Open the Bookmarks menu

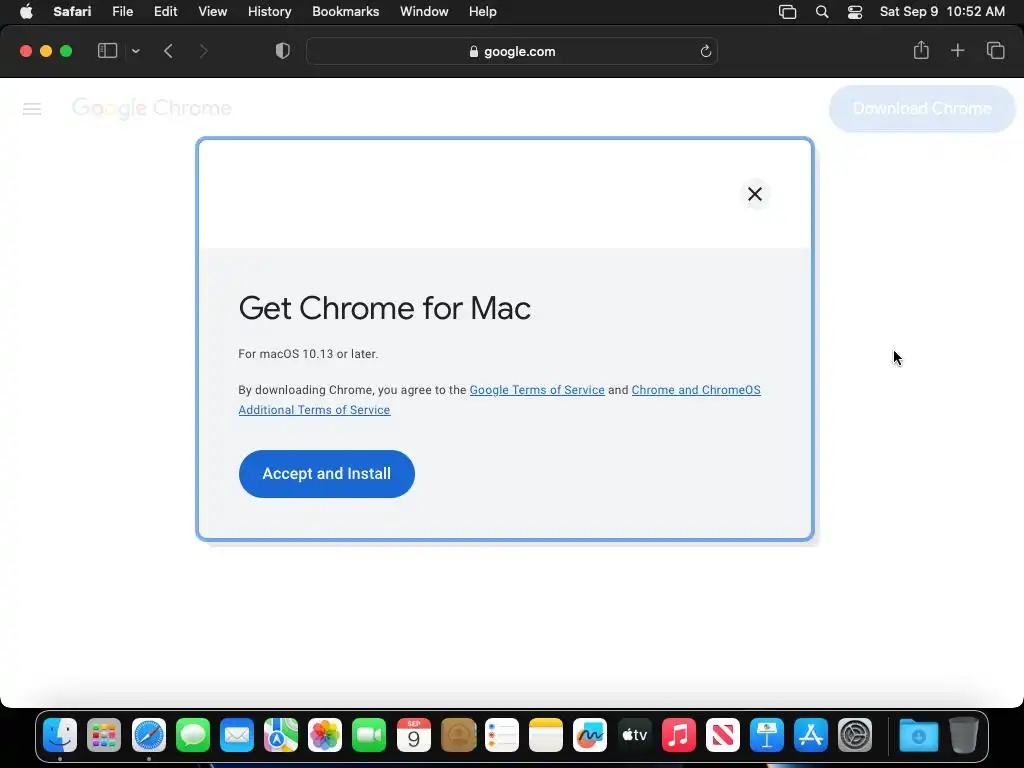pyautogui.click(x=345, y=12)
